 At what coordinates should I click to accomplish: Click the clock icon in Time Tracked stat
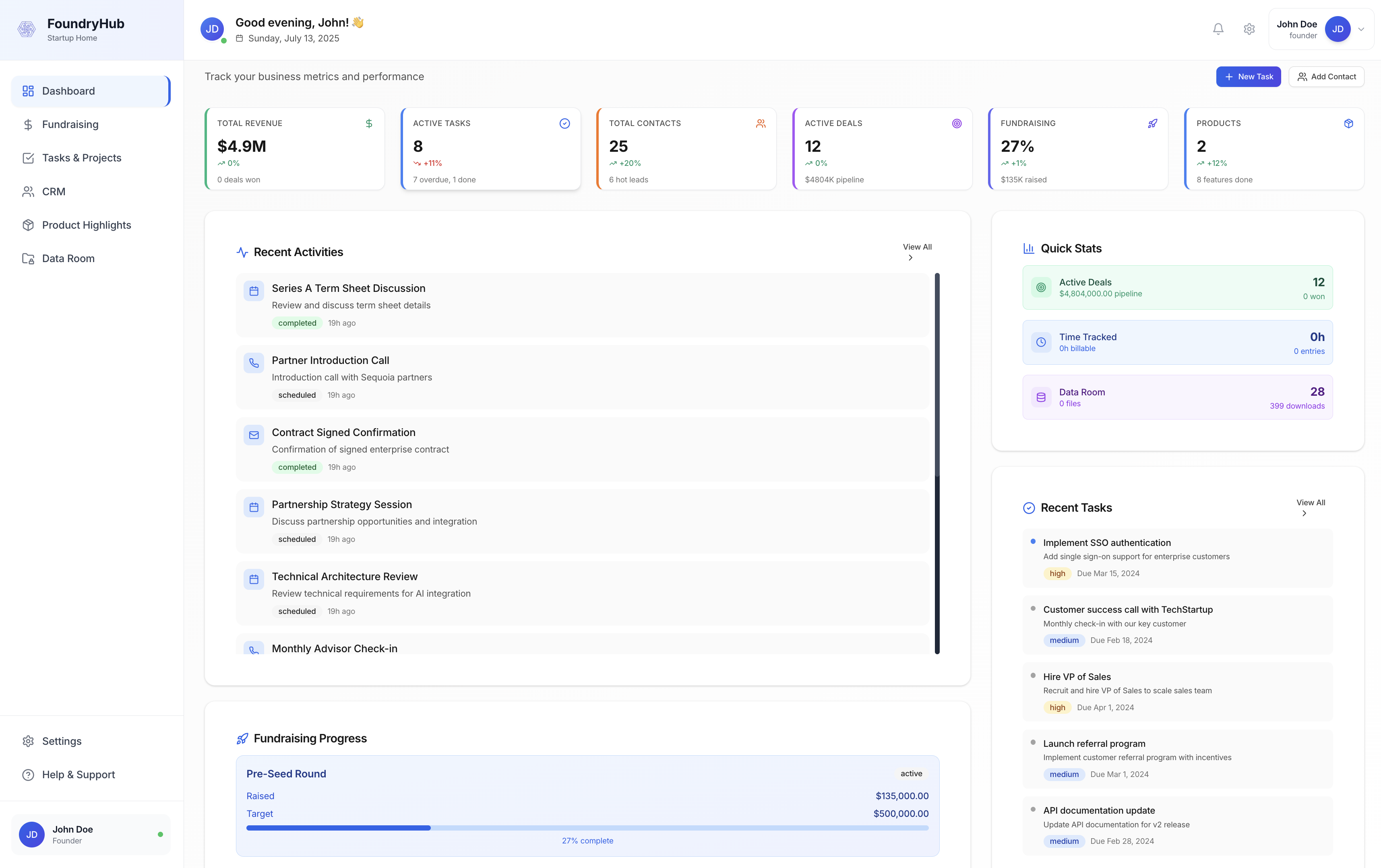coord(1041,342)
